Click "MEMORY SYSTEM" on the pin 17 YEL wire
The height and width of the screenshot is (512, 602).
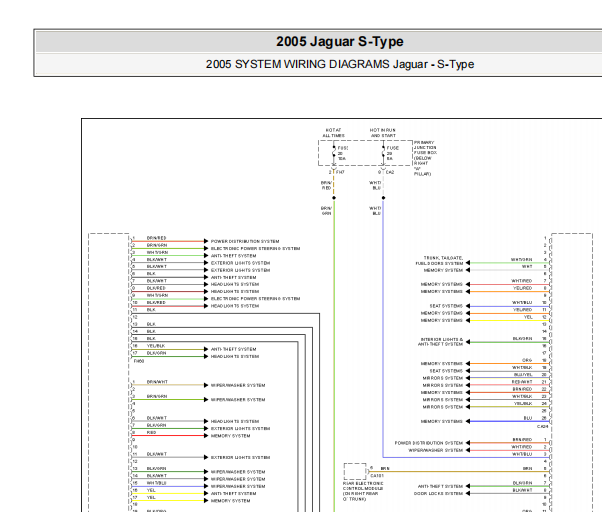tap(230, 501)
